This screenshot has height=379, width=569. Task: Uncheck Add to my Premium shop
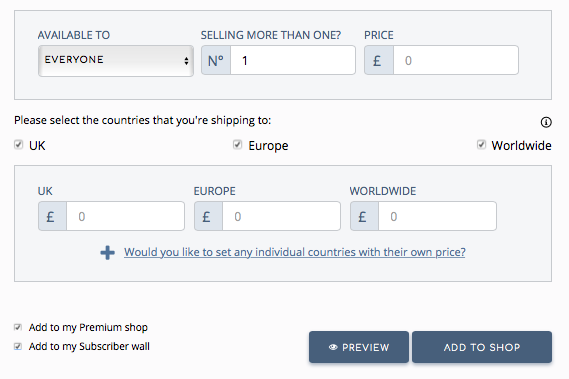point(18,327)
